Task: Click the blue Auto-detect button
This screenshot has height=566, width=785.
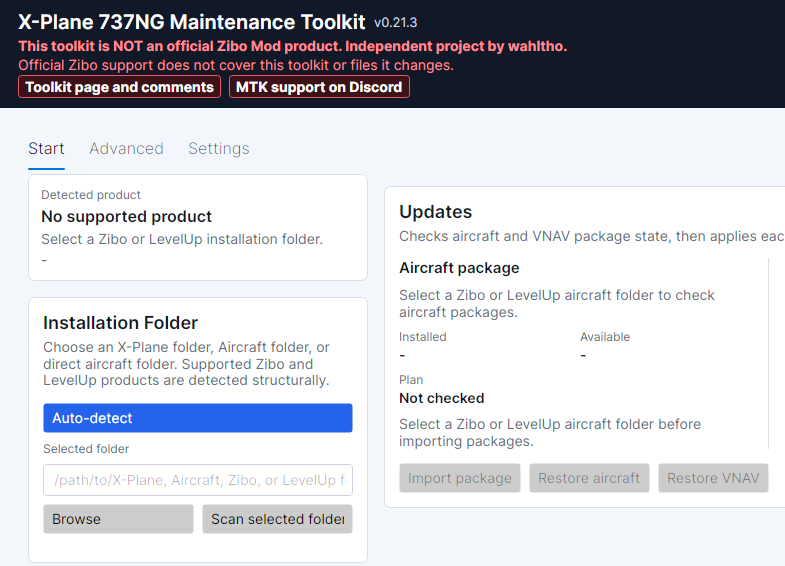Action: point(198,418)
